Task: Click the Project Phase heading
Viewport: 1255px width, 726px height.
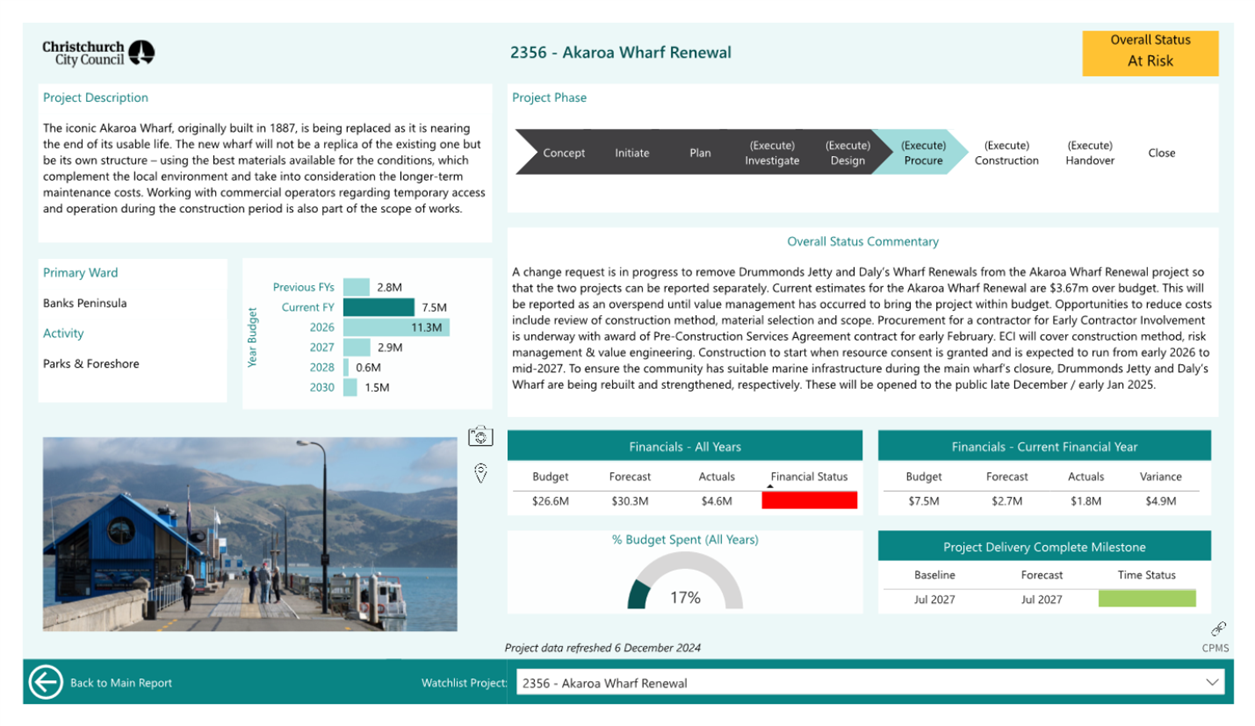Action: (549, 97)
